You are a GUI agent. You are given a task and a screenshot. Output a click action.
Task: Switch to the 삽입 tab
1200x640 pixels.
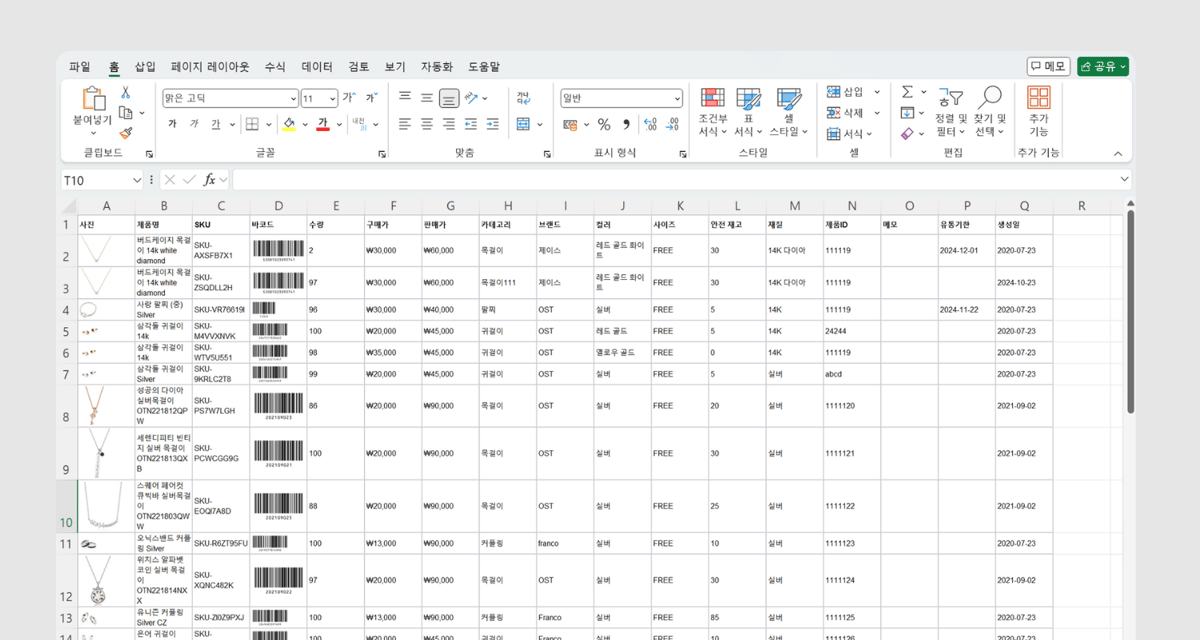[x=145, y=67]
